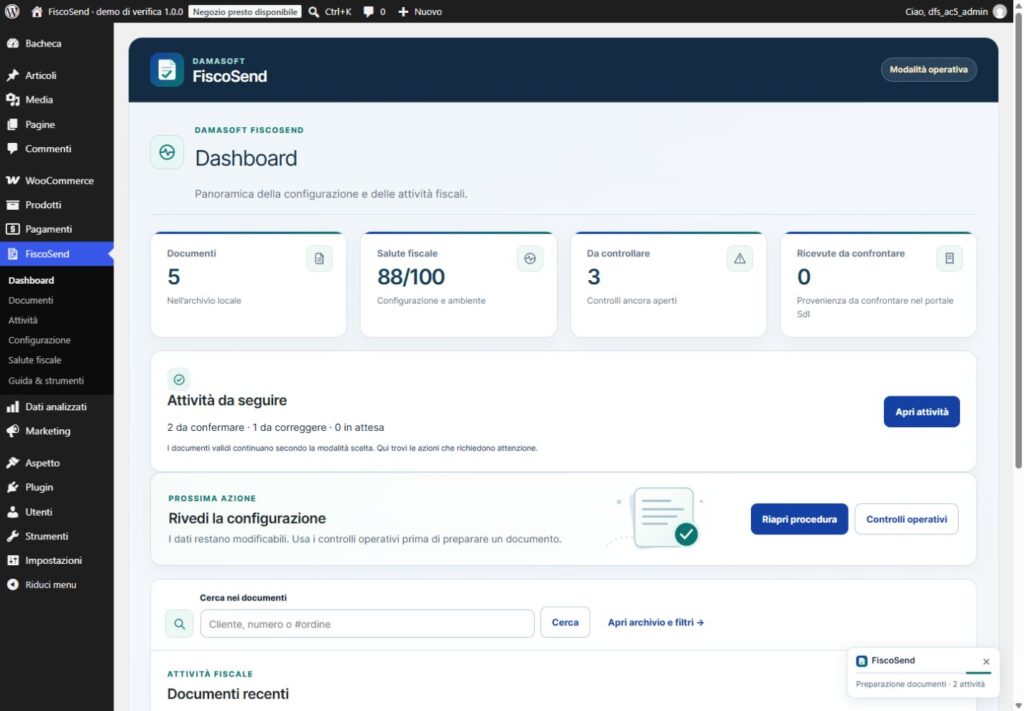Viewport: 1024px width, 711px height.
Task: Click the Apri attività button
Action: pyautogui.click(x=921, y=412)
